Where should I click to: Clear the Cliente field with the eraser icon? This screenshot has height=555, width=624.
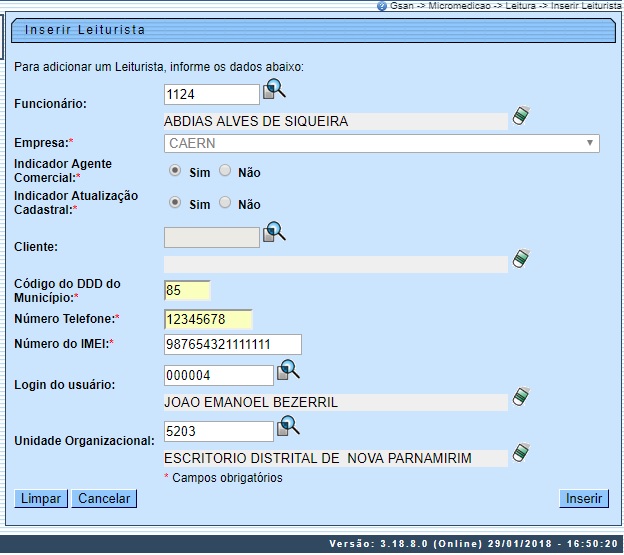click(521, 259)
